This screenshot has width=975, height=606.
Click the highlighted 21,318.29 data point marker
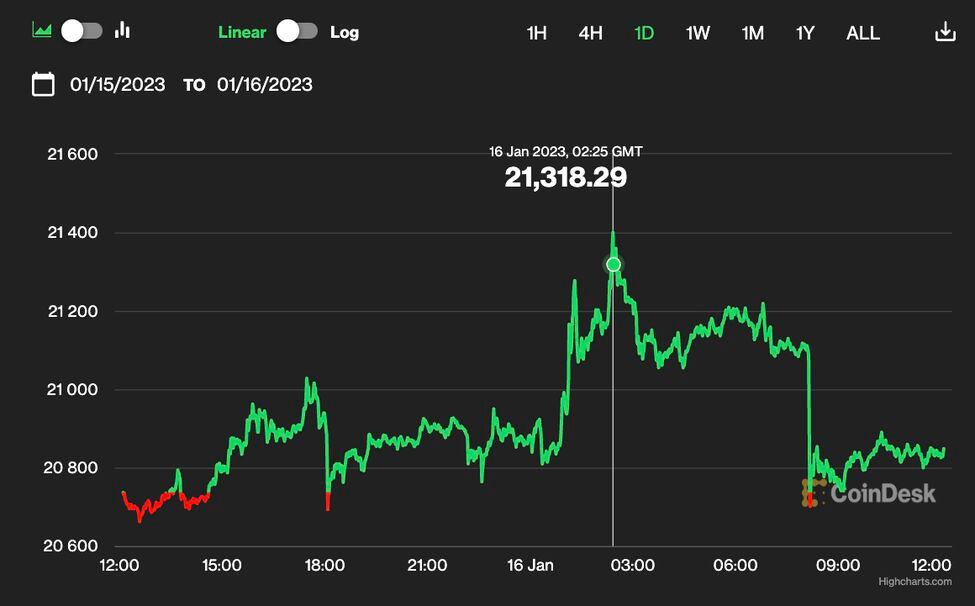[613, 265]
